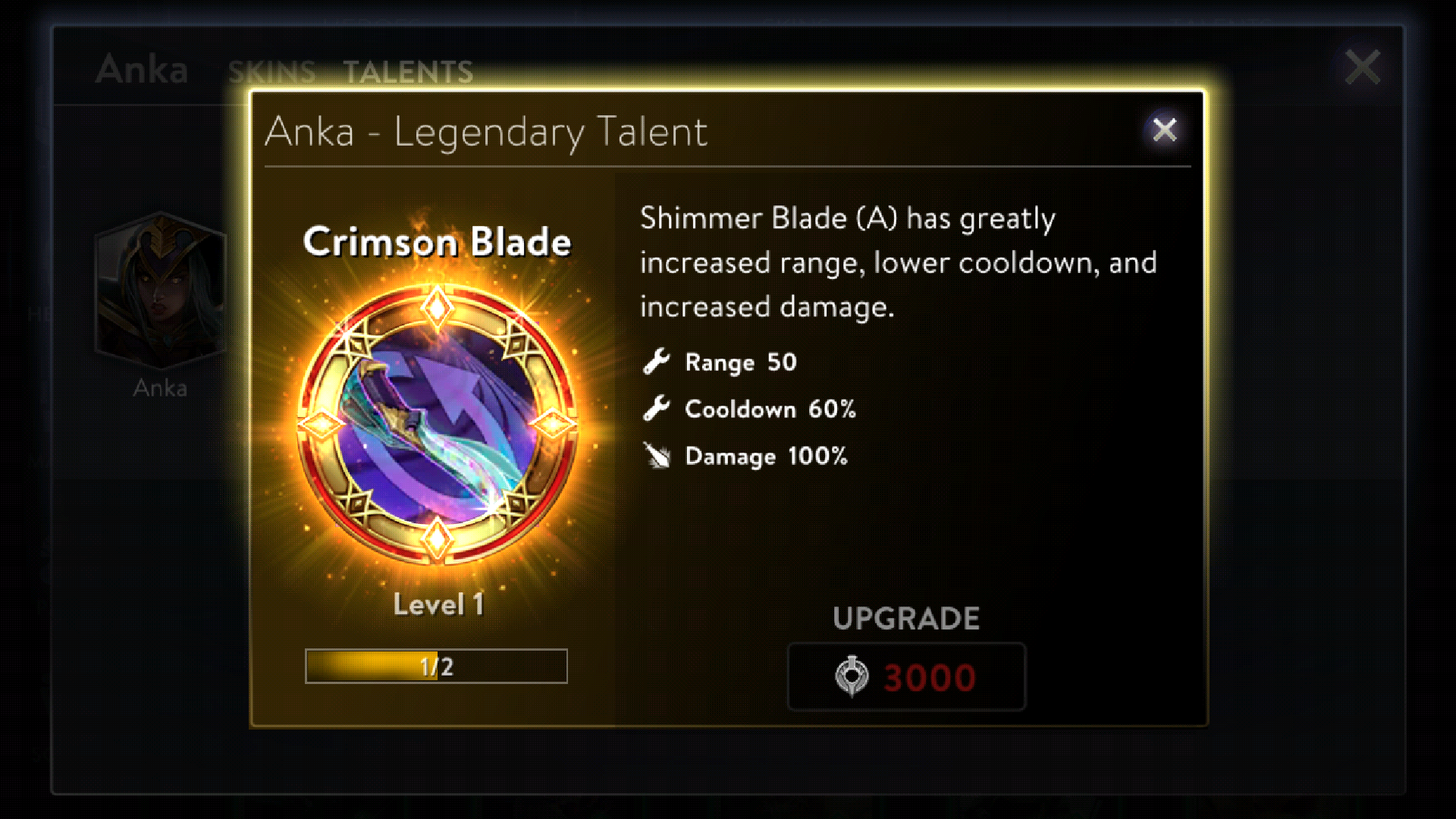
Task: Click the Crimson Blade title text
Action: 437,242
